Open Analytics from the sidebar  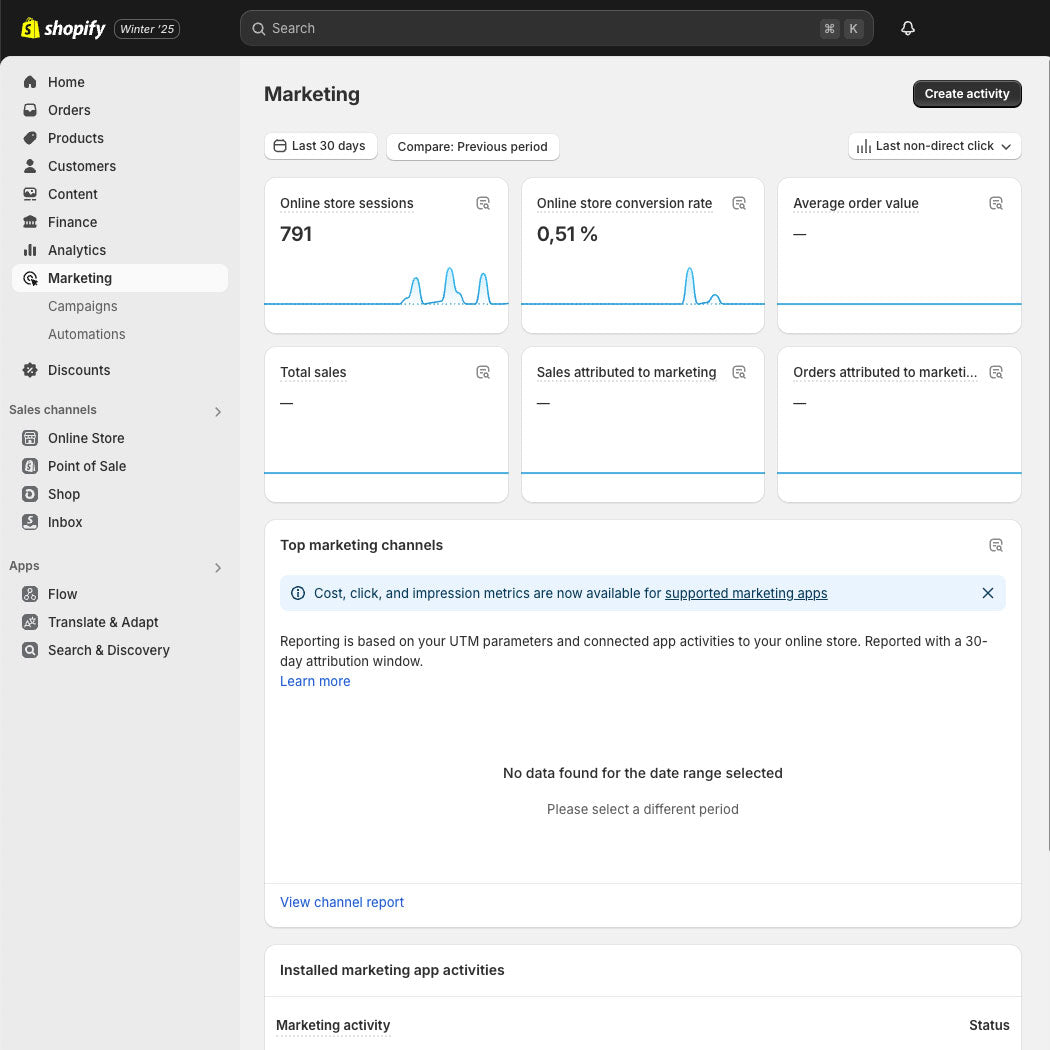pos(77,250)
